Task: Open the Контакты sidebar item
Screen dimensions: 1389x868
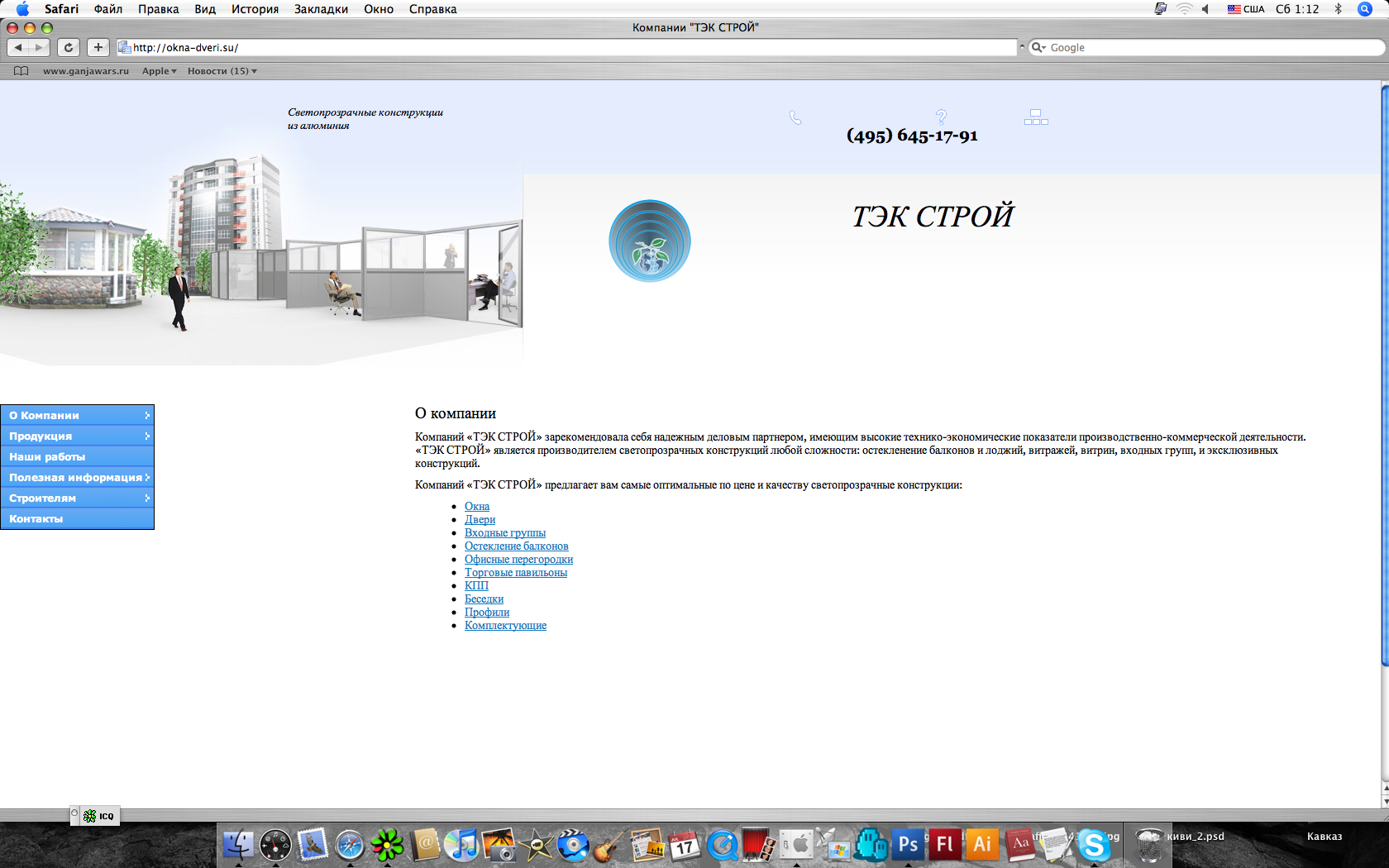Action: pos(78,518)
